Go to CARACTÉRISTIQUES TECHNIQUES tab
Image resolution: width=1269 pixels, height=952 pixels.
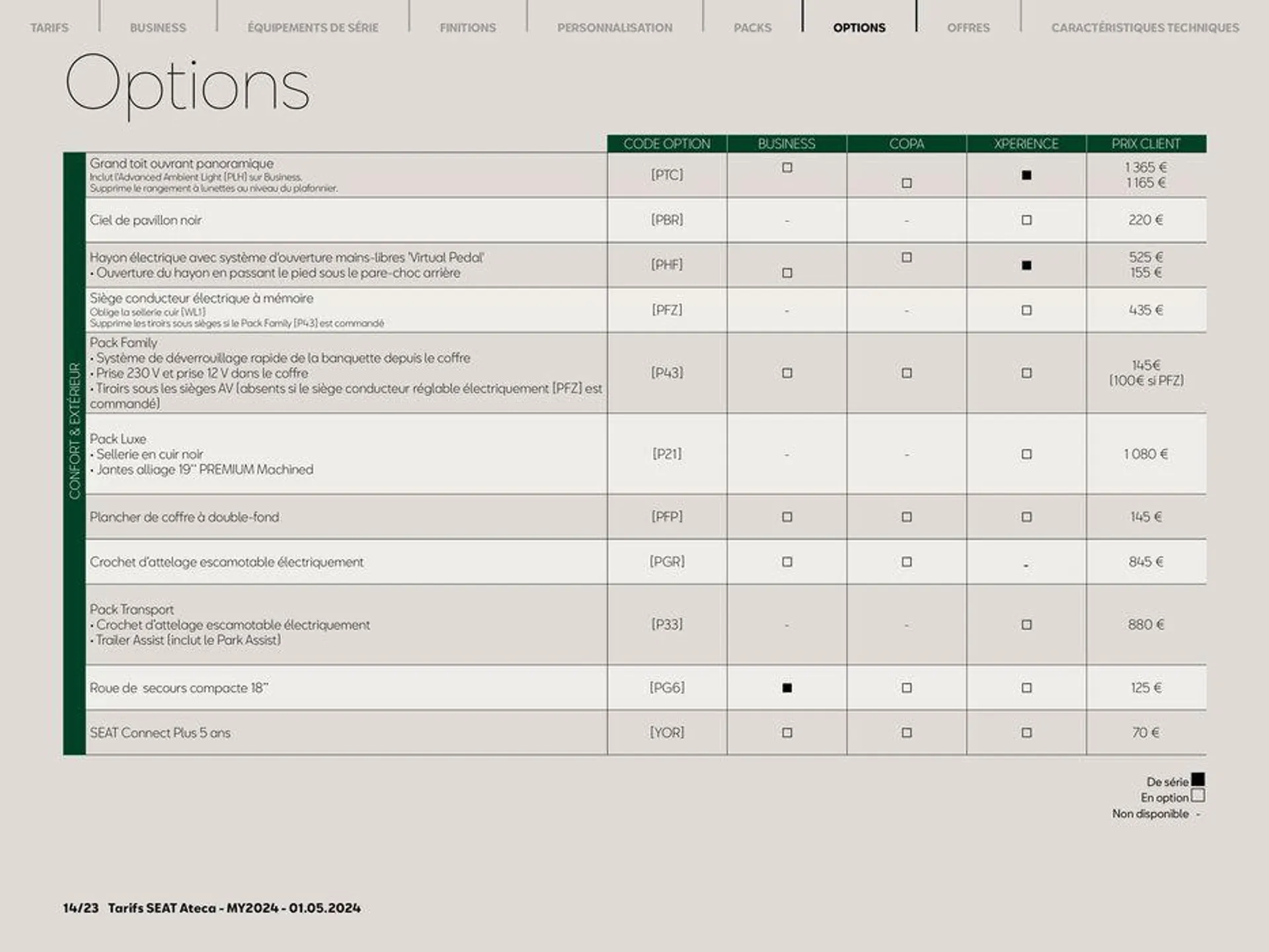tap(1145, 28)
